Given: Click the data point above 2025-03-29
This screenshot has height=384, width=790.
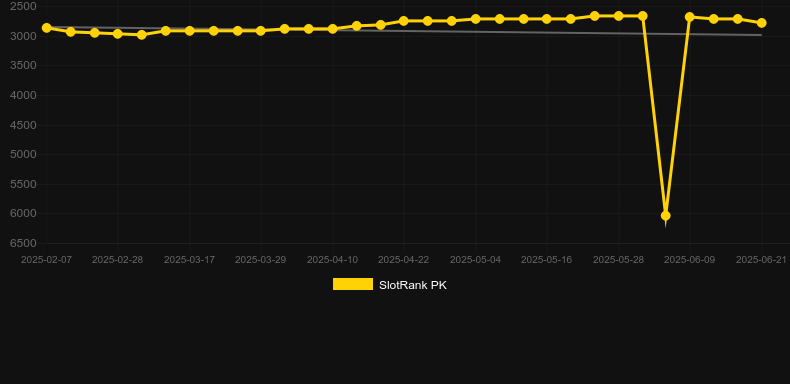Looking at the screenshot, I should [x=260, y=31].
